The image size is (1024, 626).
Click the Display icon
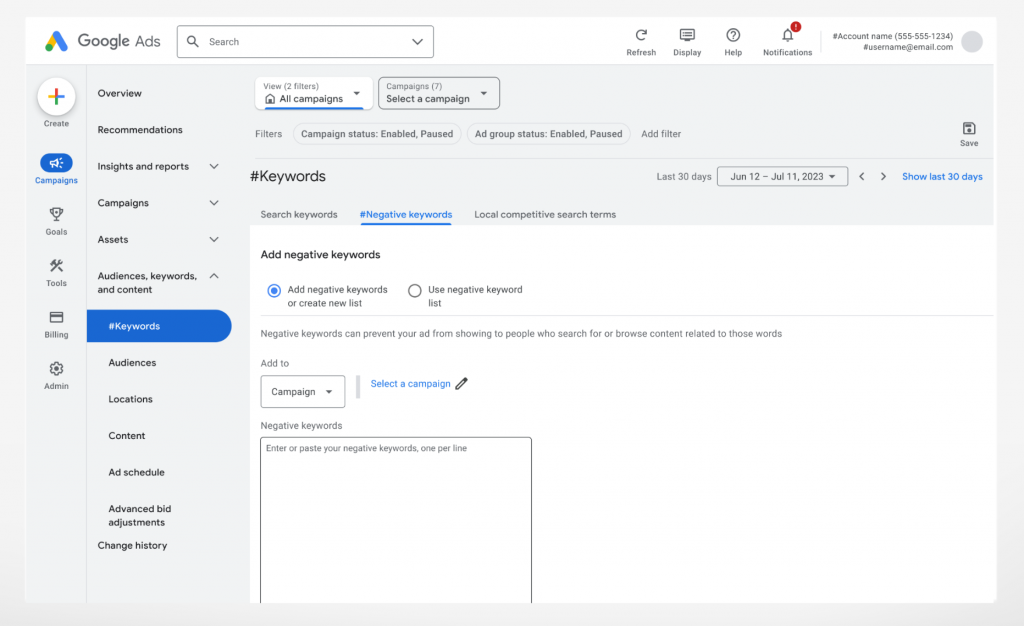click(687, 35)
